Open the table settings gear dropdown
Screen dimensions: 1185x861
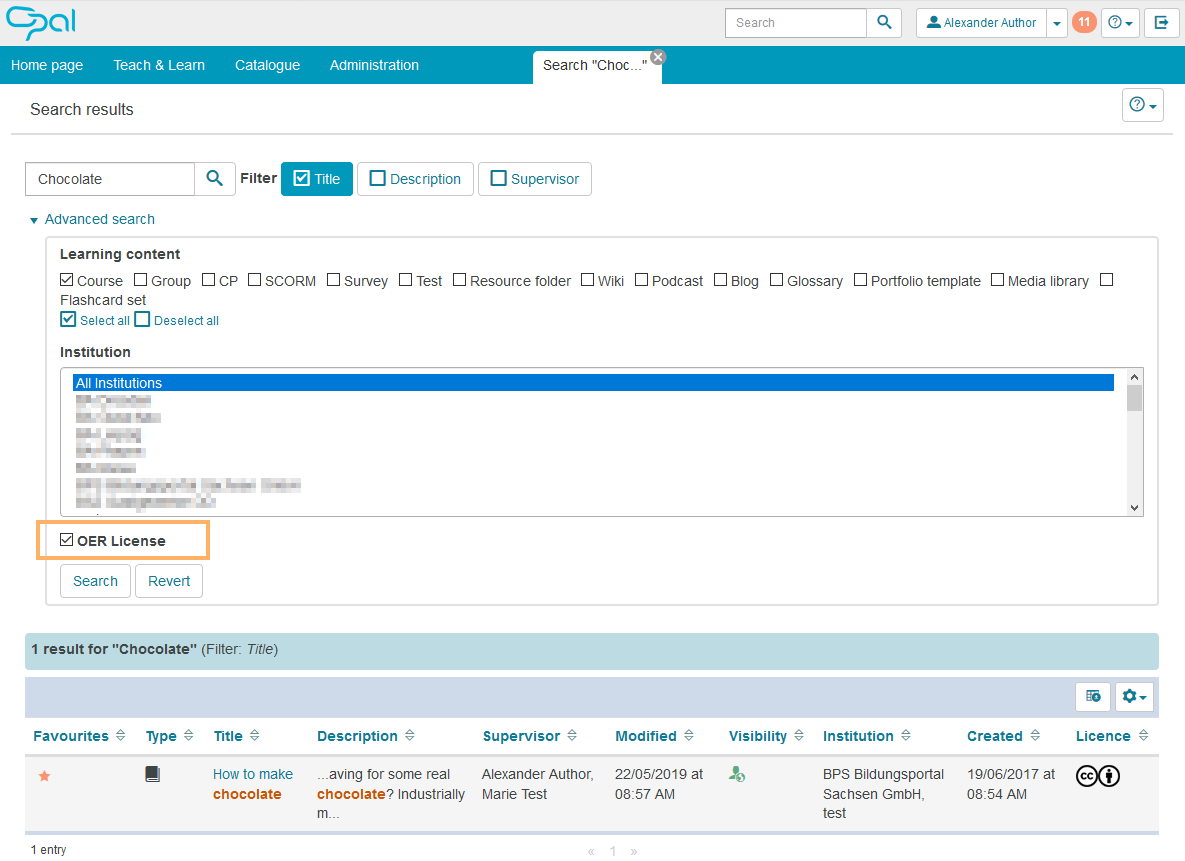(x=1136, y=697)
